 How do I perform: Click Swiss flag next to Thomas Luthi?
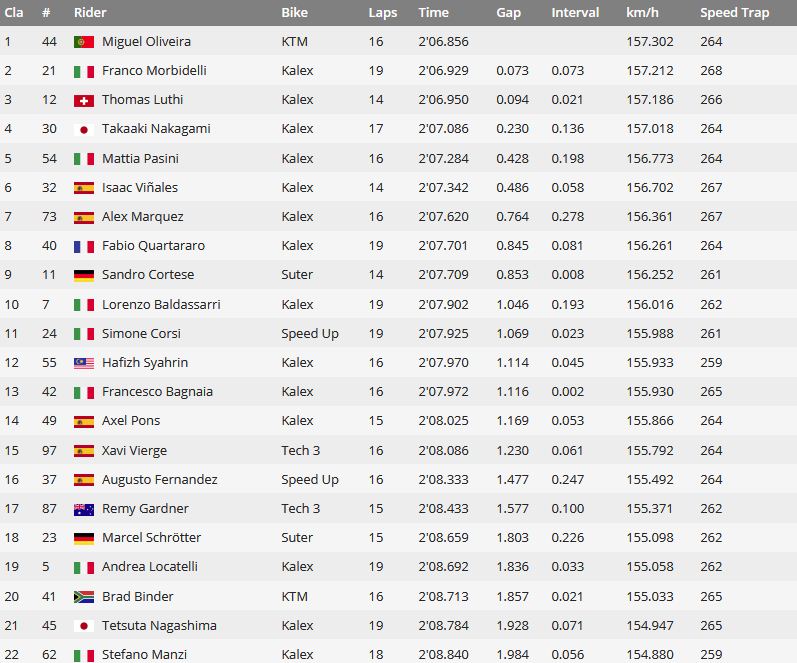[84, 100]
